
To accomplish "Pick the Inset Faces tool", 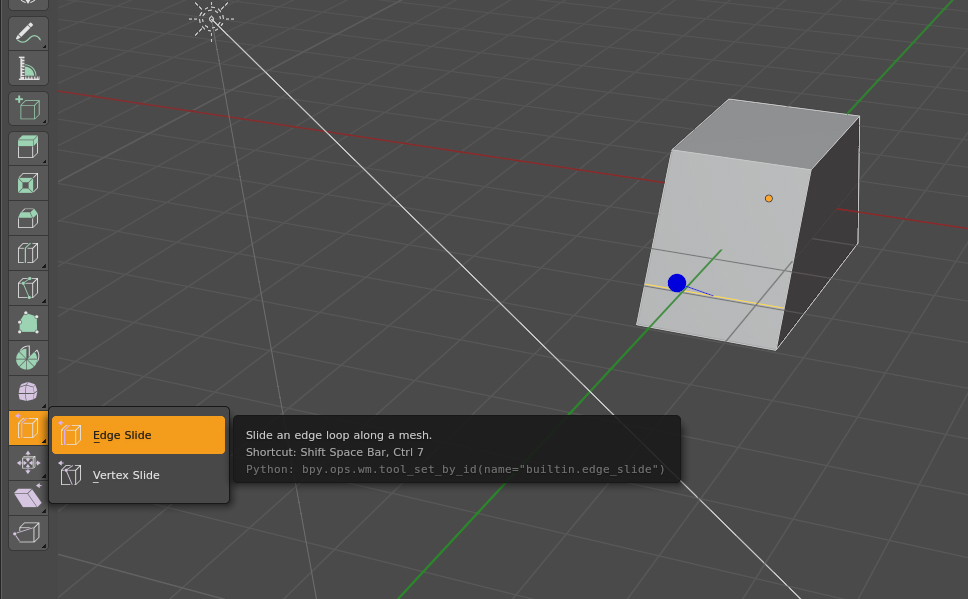I will pyautogui.click(x=28, y=183).
